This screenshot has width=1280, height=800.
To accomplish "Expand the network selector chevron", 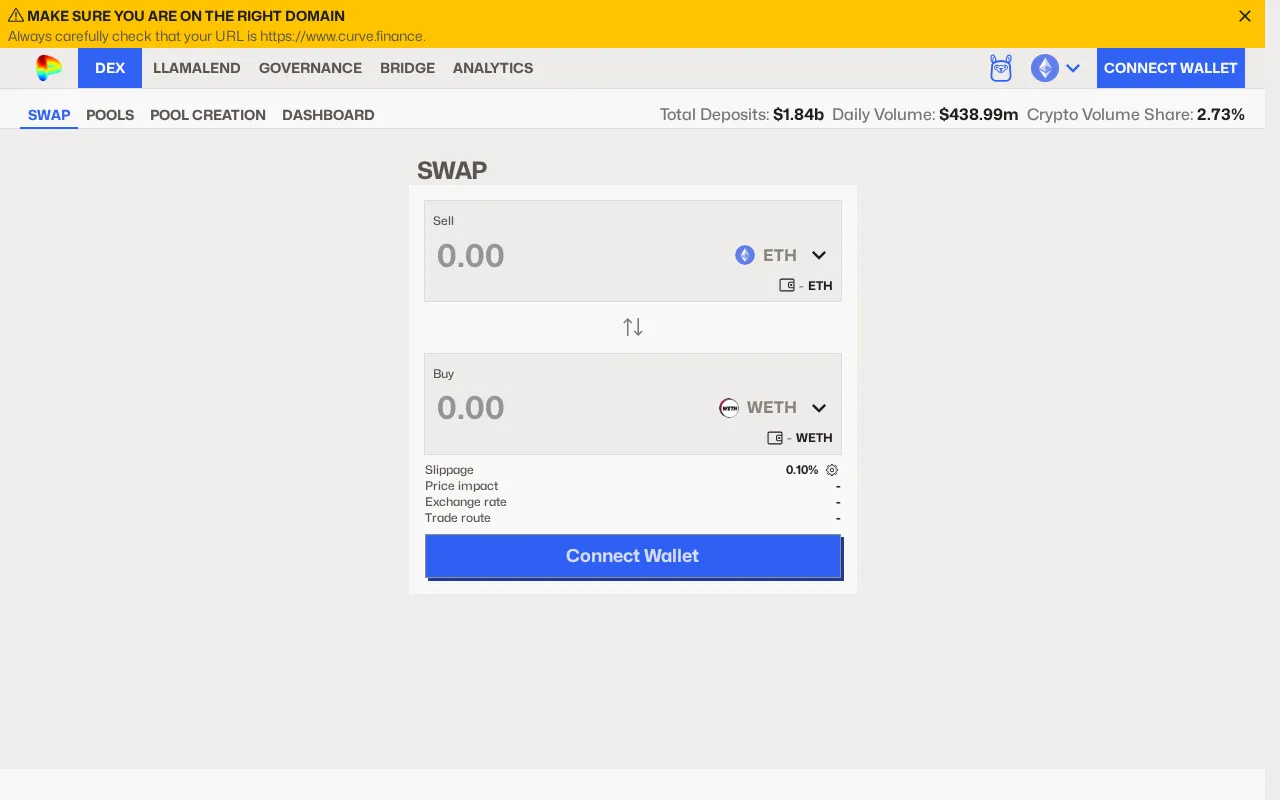I will pyautogui.click(x=1073, y=68).
